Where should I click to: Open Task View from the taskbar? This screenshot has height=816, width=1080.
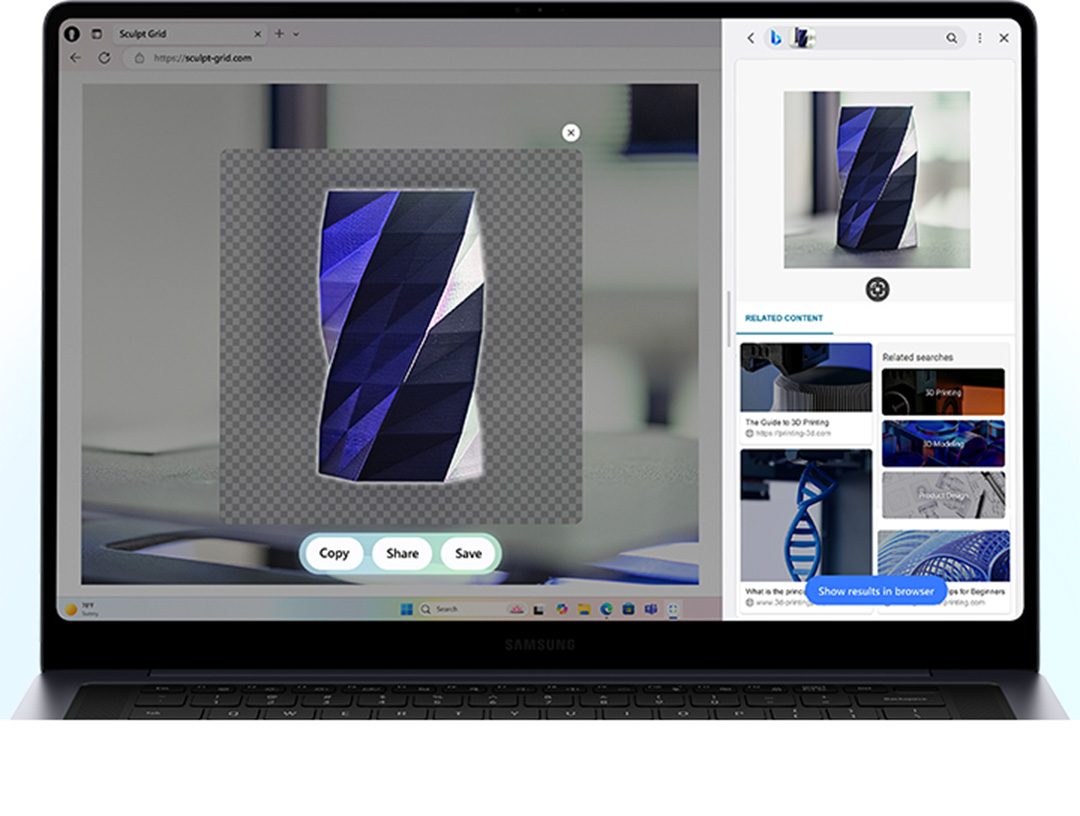point(539,609)
